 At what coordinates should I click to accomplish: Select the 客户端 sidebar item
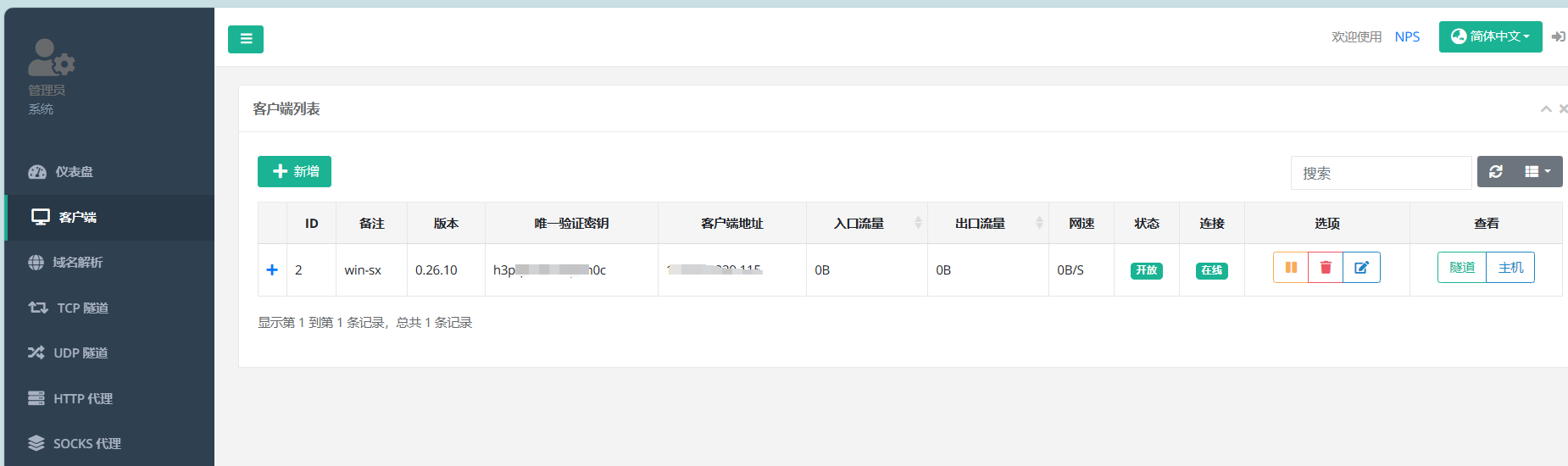click(x=108, y=218)
